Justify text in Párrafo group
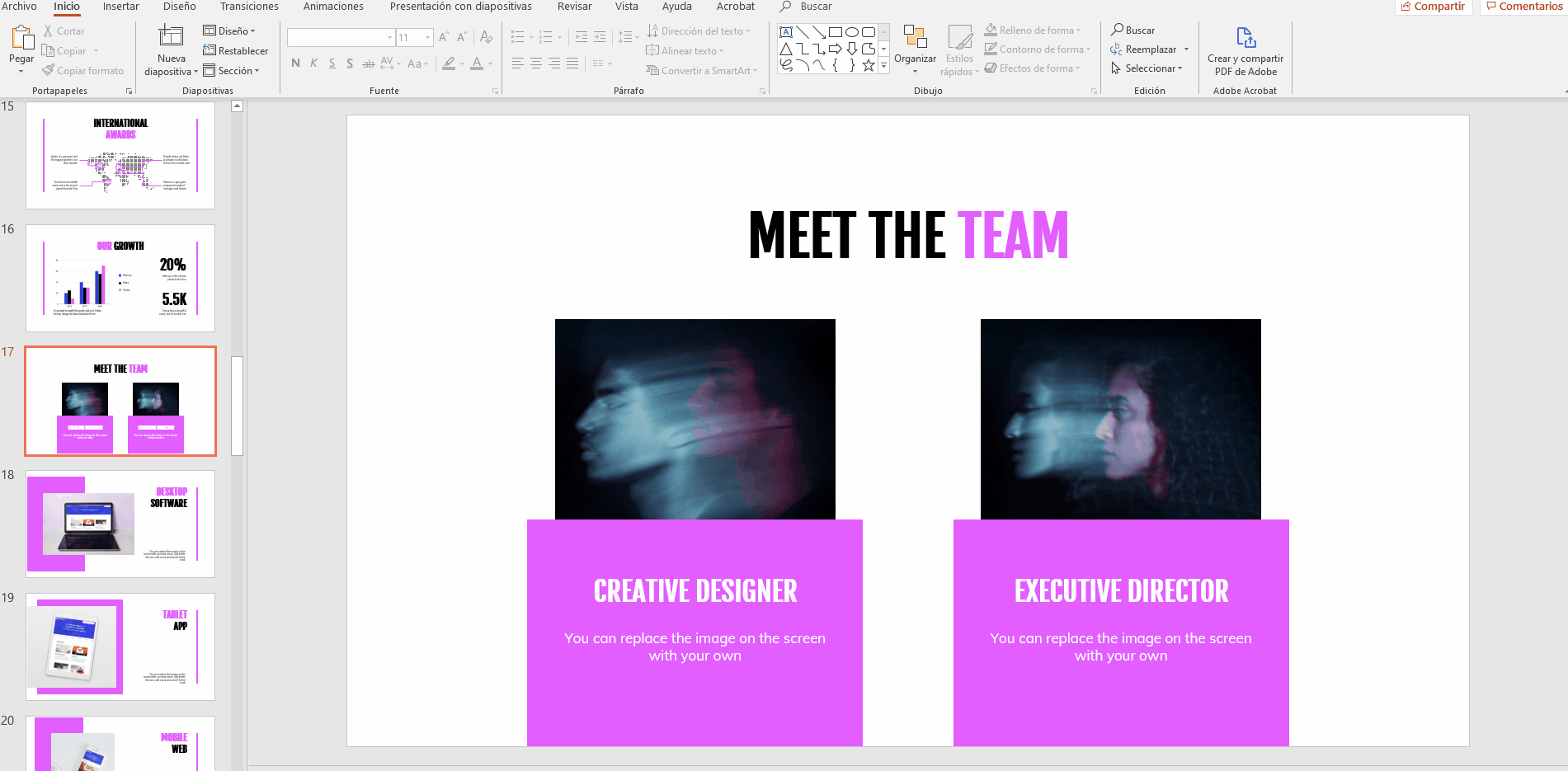Viewport: 1568px width, 771px height. coord(572,63)
